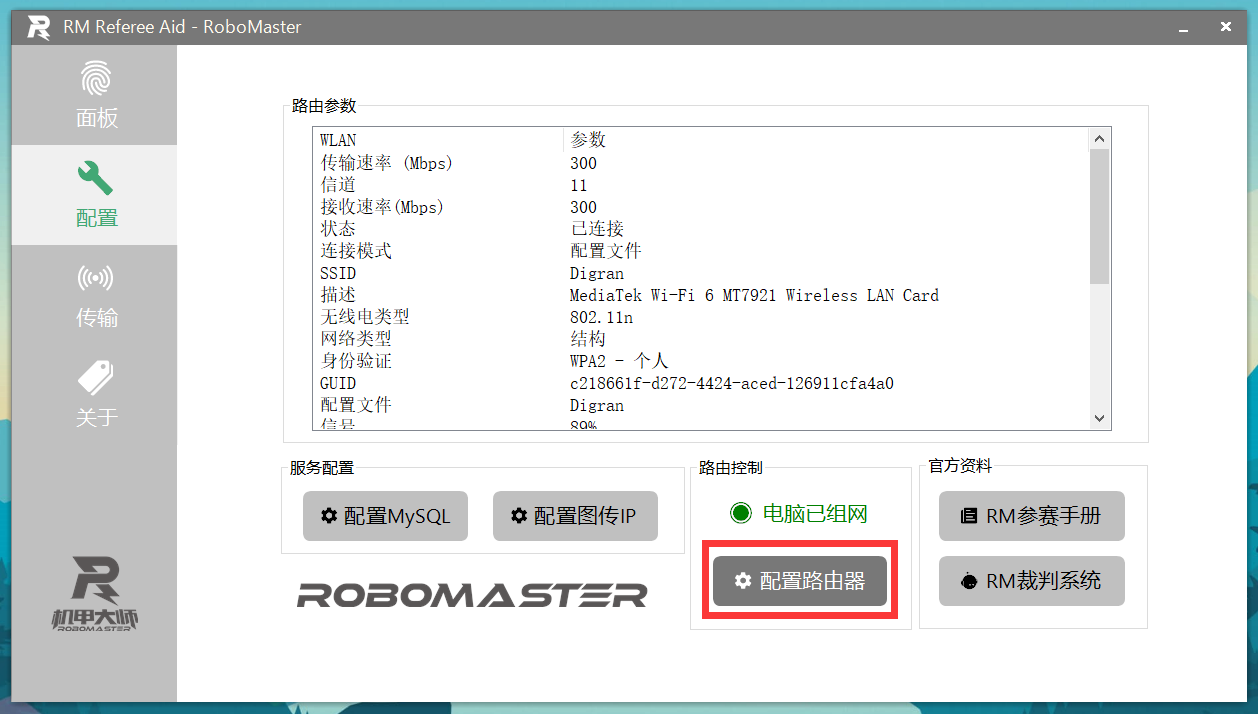Close the RM Referee Aid window

[x=1226, y=27]
